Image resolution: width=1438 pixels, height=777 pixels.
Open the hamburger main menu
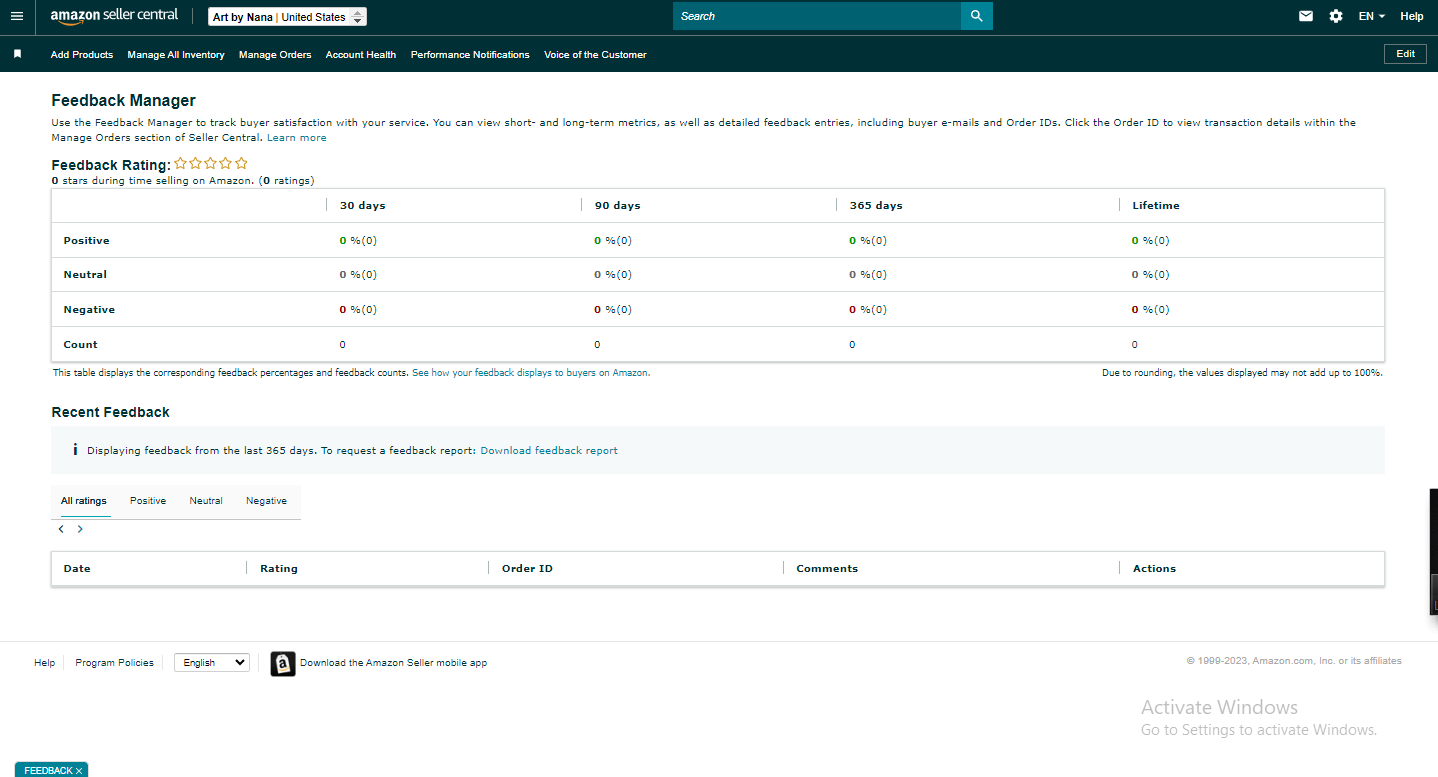[x=16, y=16]
